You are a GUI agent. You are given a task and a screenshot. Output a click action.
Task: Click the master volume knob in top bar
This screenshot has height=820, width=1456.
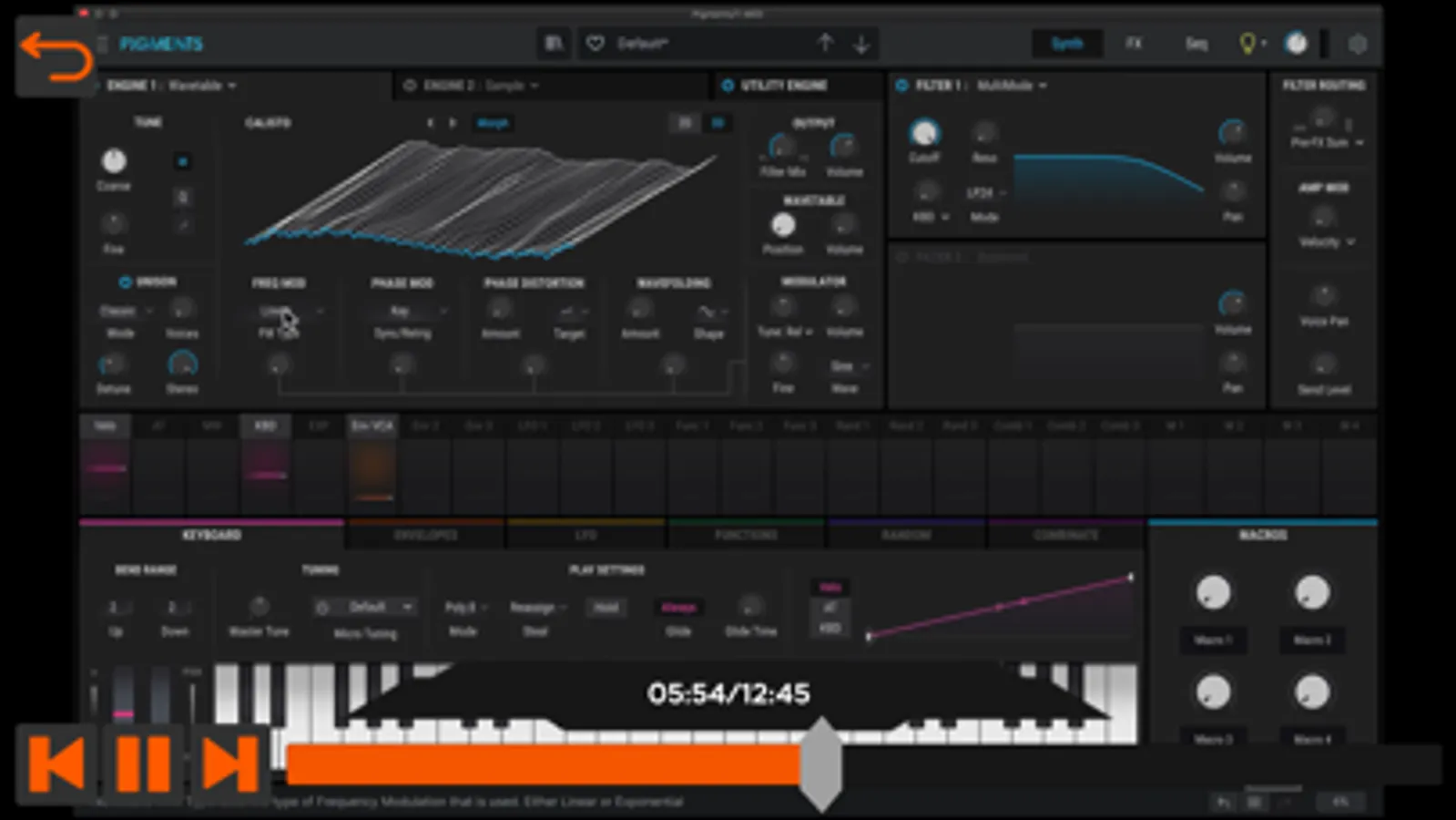click(1296, 43)
